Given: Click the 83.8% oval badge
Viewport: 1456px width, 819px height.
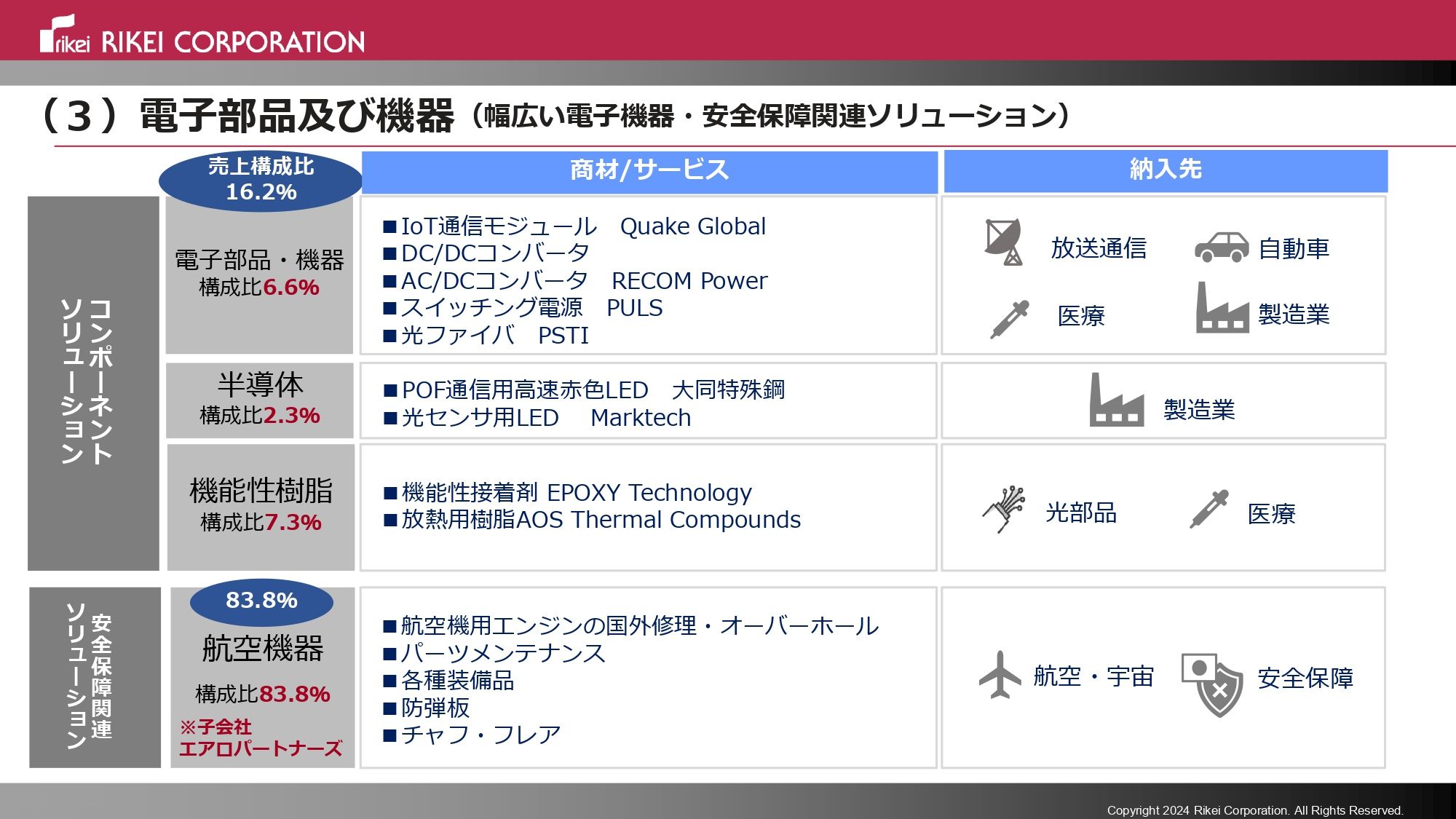Looking at the screenshot, I should [261, 601].
